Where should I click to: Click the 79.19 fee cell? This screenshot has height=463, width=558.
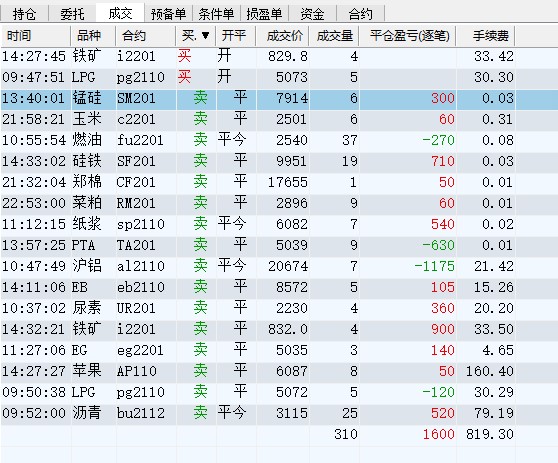[494, 413]
